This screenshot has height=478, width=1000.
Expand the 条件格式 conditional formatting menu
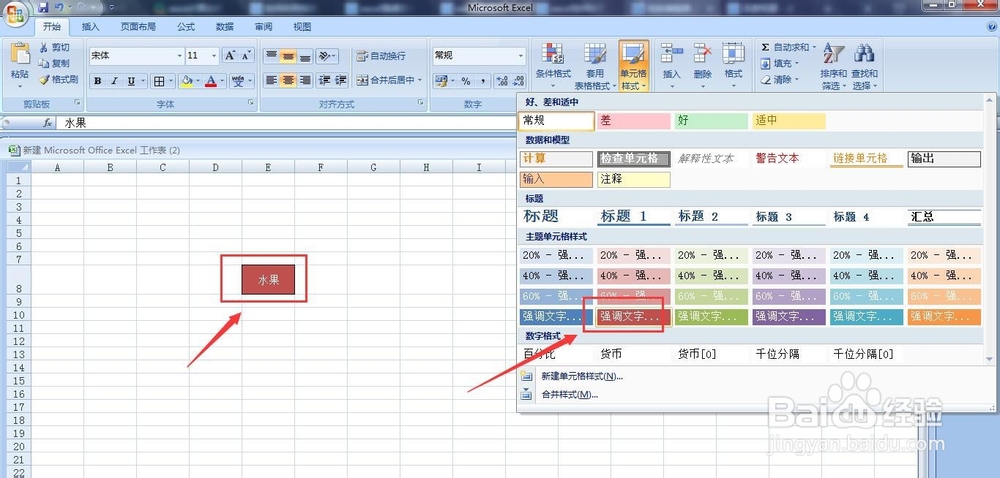point(553,67)
